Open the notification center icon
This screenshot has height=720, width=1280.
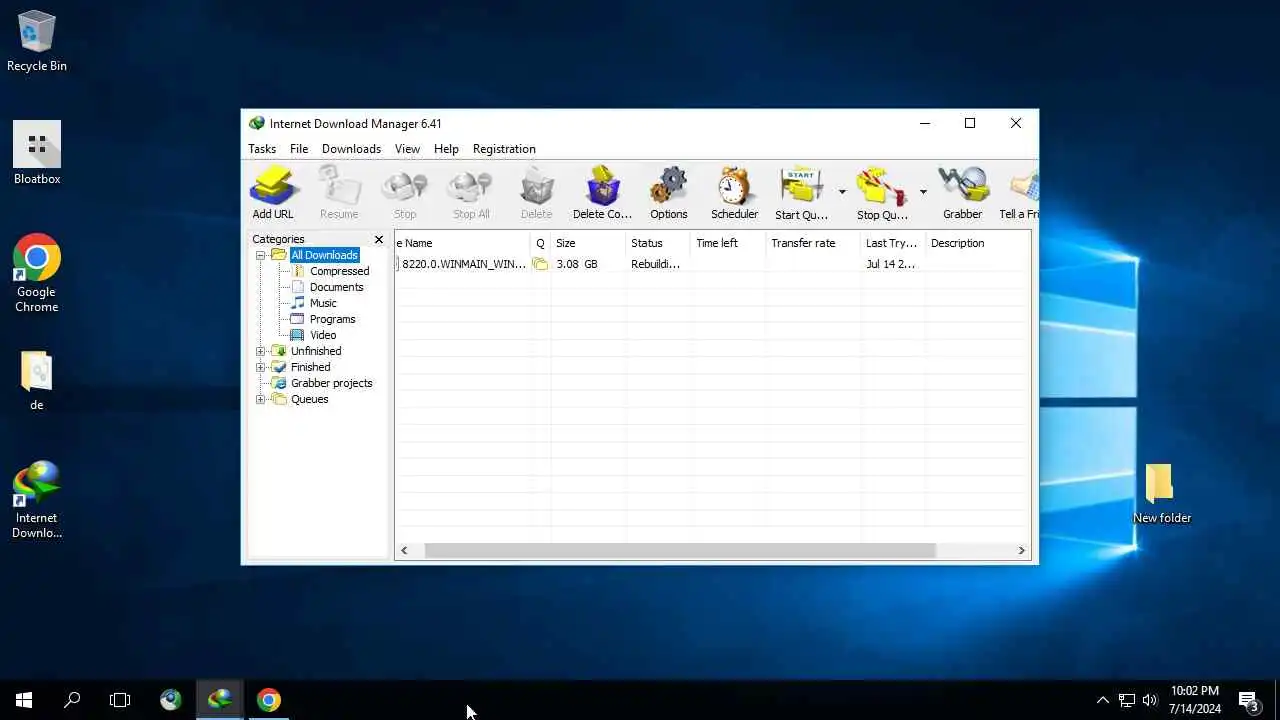coord(1249,700)
